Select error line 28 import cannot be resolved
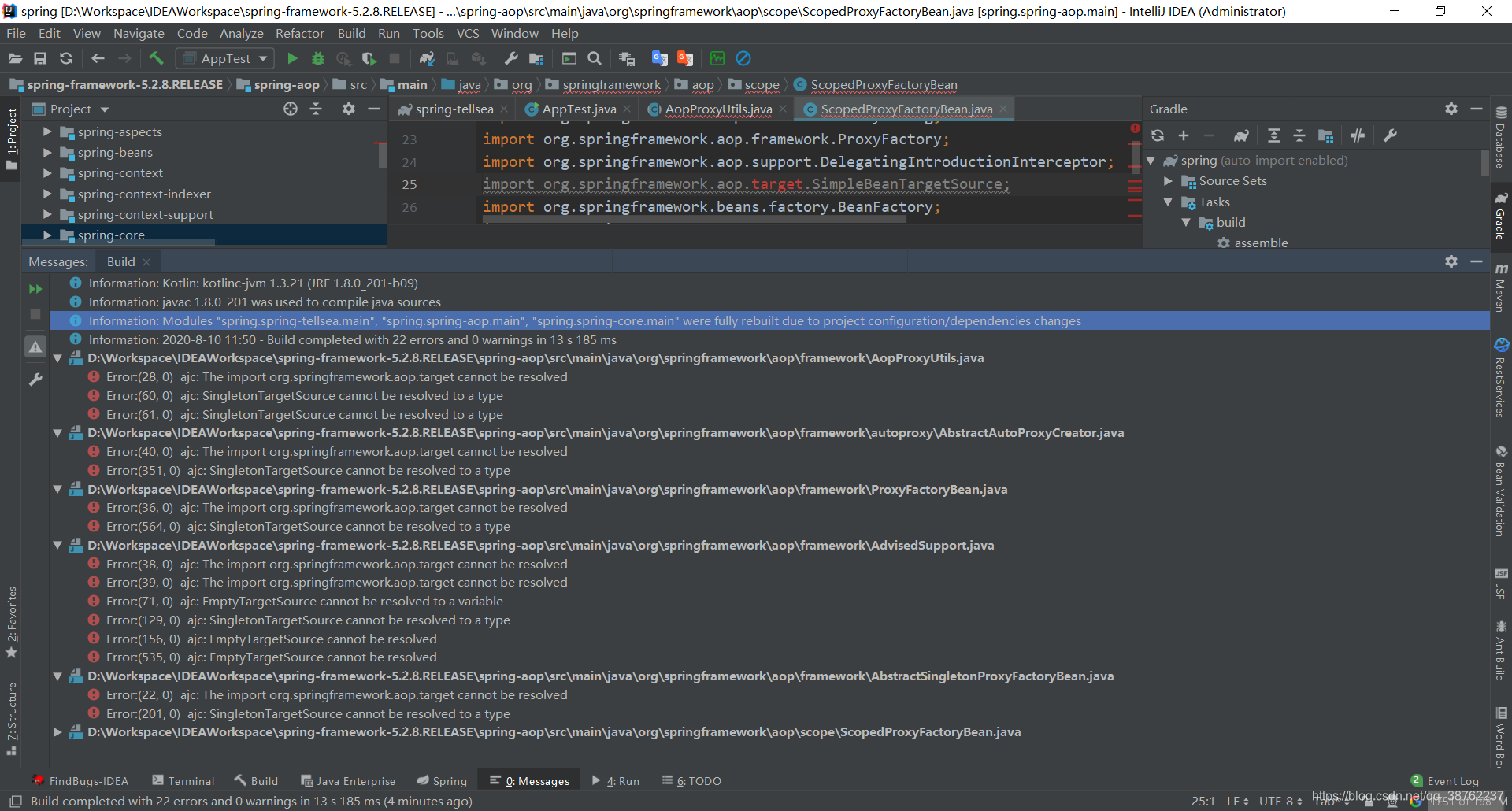Screen dimensions: 1512x811 tap(337, 377)
